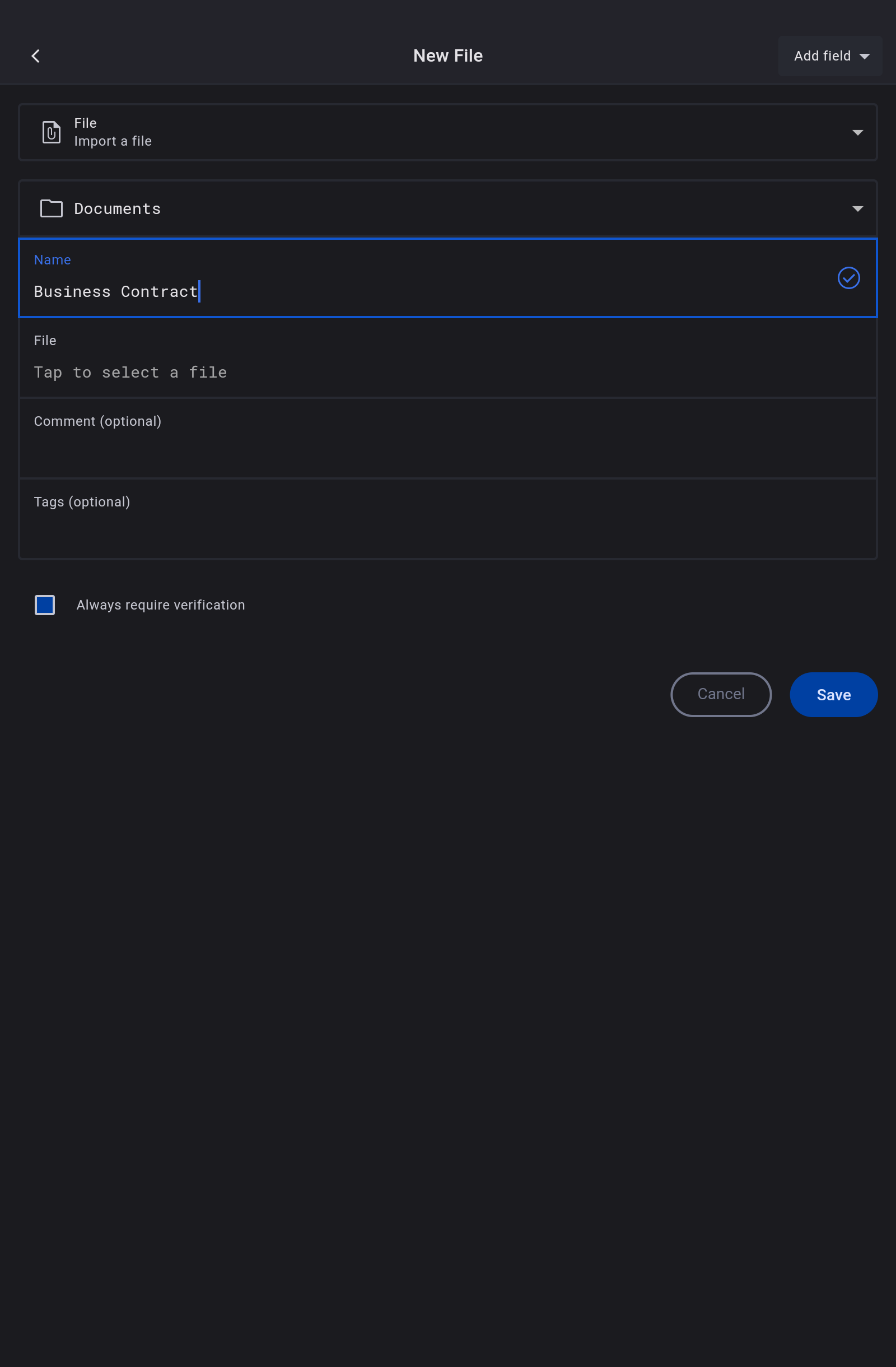The width and height of the screenshot is (896, 1367).
Task: Expand the file type dropdown arrow
Action: 857,133
